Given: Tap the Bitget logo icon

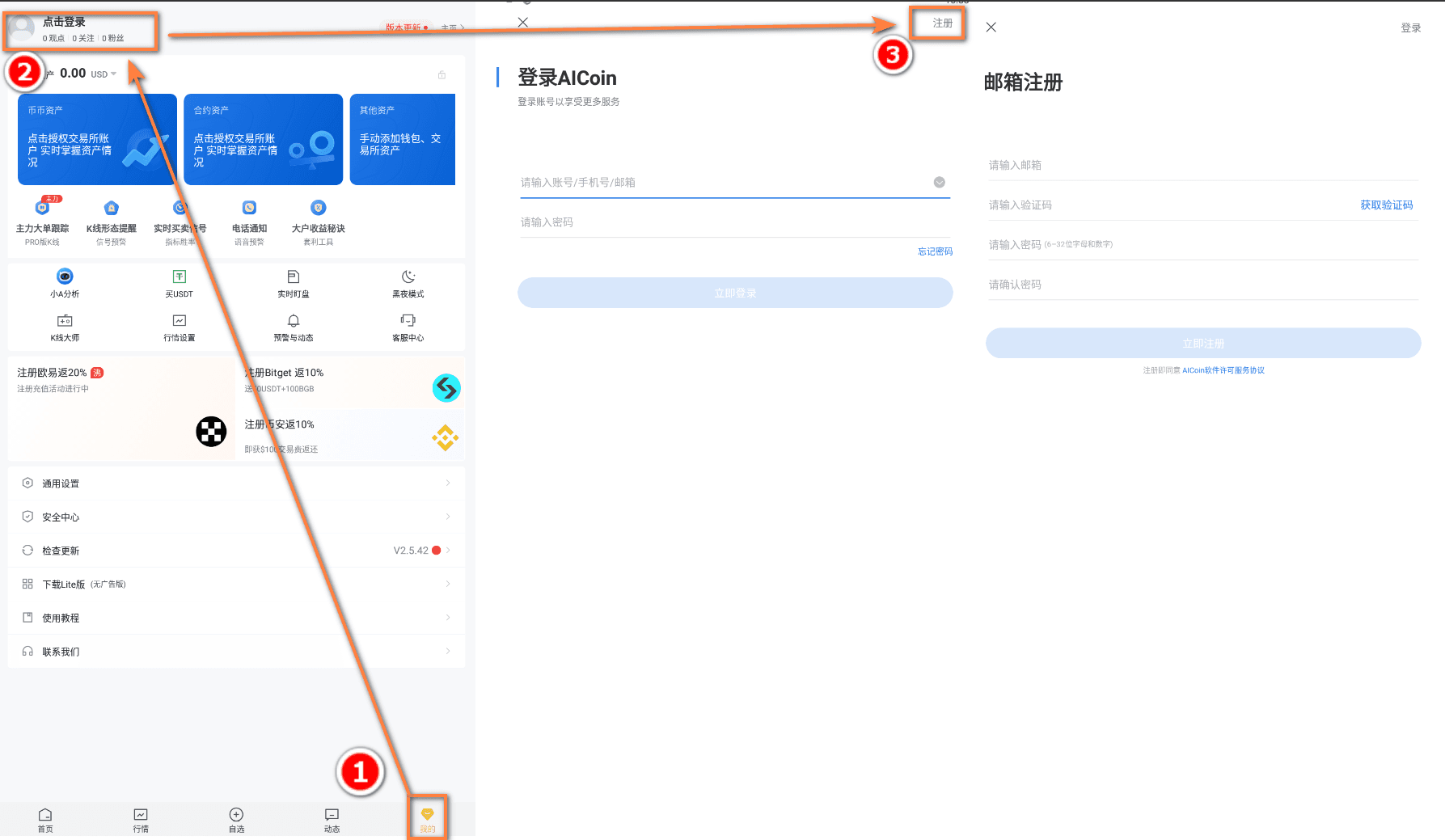Looking at the screenshot, I should [x=446, y=388].
